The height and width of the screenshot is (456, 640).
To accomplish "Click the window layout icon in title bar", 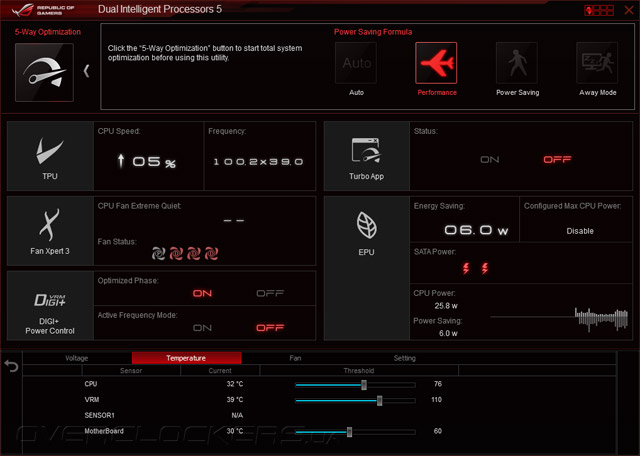I will coord(599,10).
